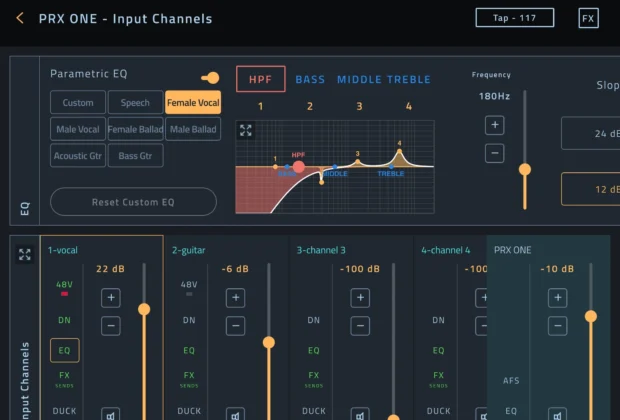Mute the 1-vocal channel speaker icon
The image size is (620, 420).
(x=111, y=414)
